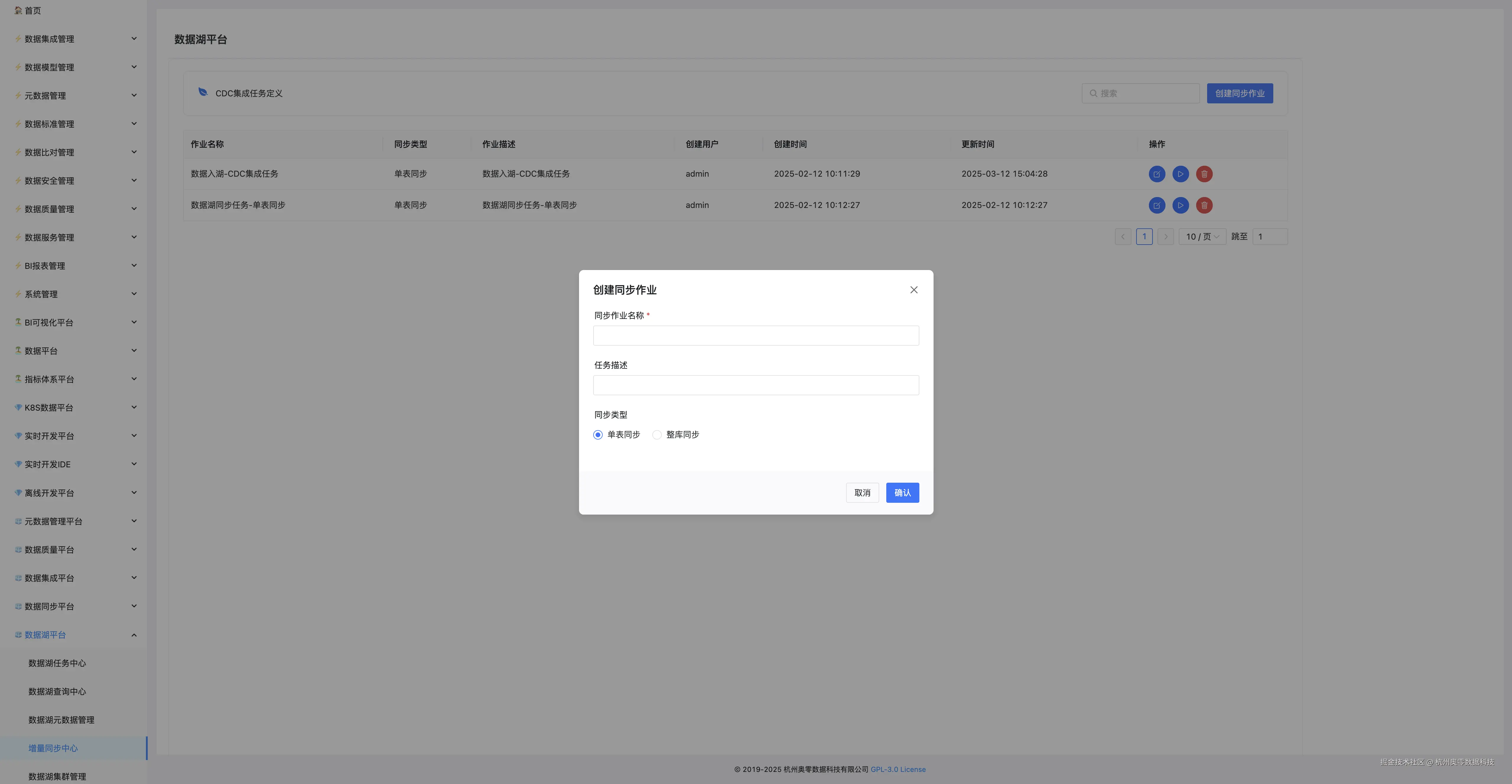This screenshot has height=784, width=1512.
Task: Click the 确认 button in the dialog
Action: 902,493
